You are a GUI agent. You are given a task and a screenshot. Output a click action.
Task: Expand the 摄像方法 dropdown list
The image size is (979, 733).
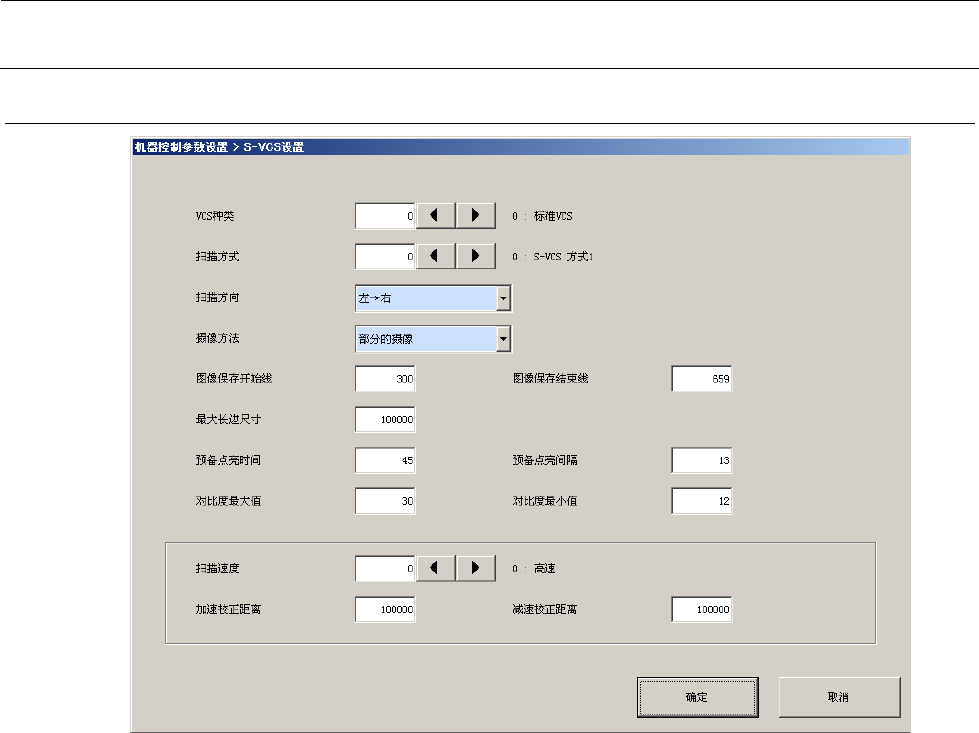click(x=504, y=340)
